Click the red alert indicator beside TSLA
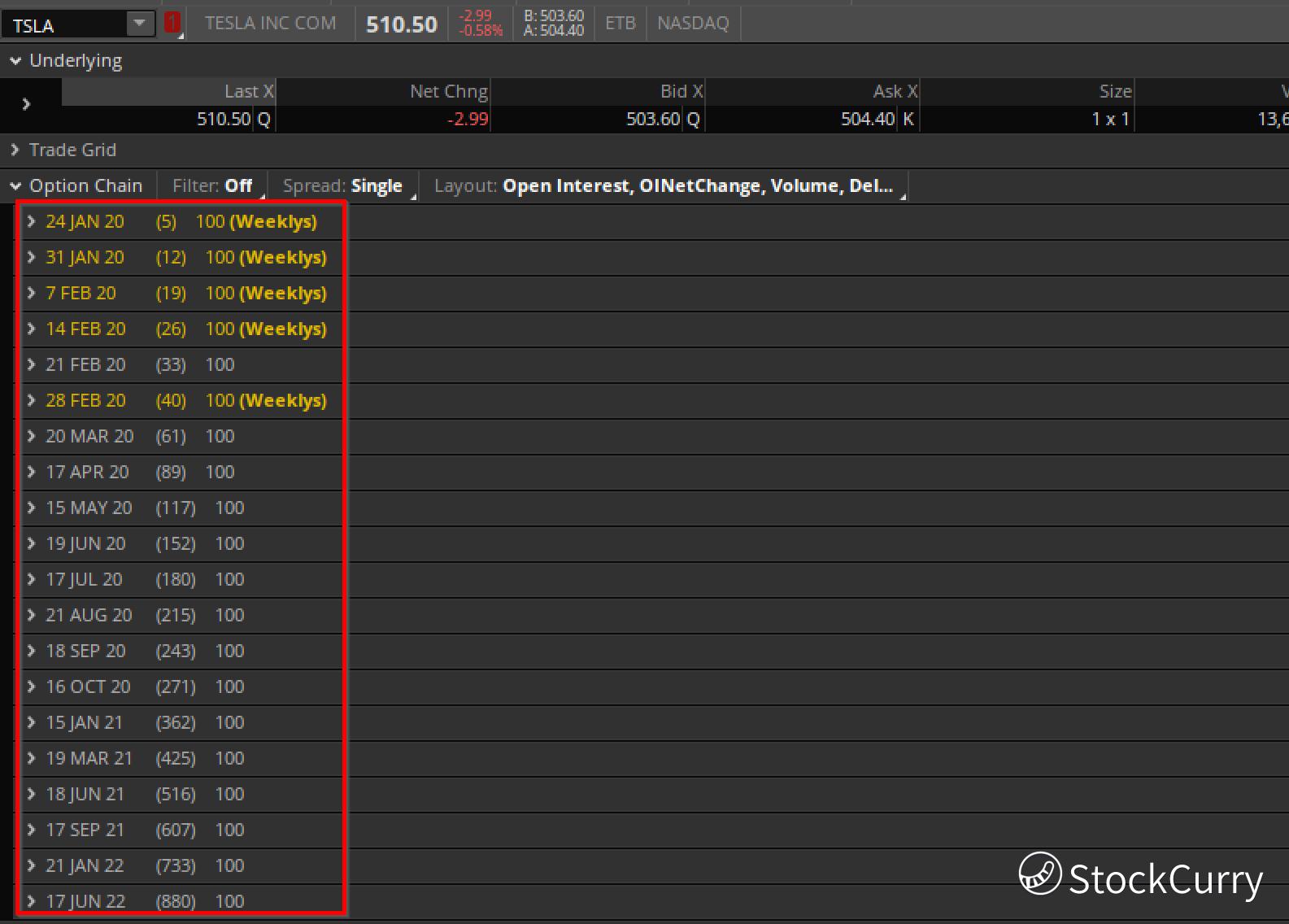This screenshot has height=924, width=1289. (172, 24)
